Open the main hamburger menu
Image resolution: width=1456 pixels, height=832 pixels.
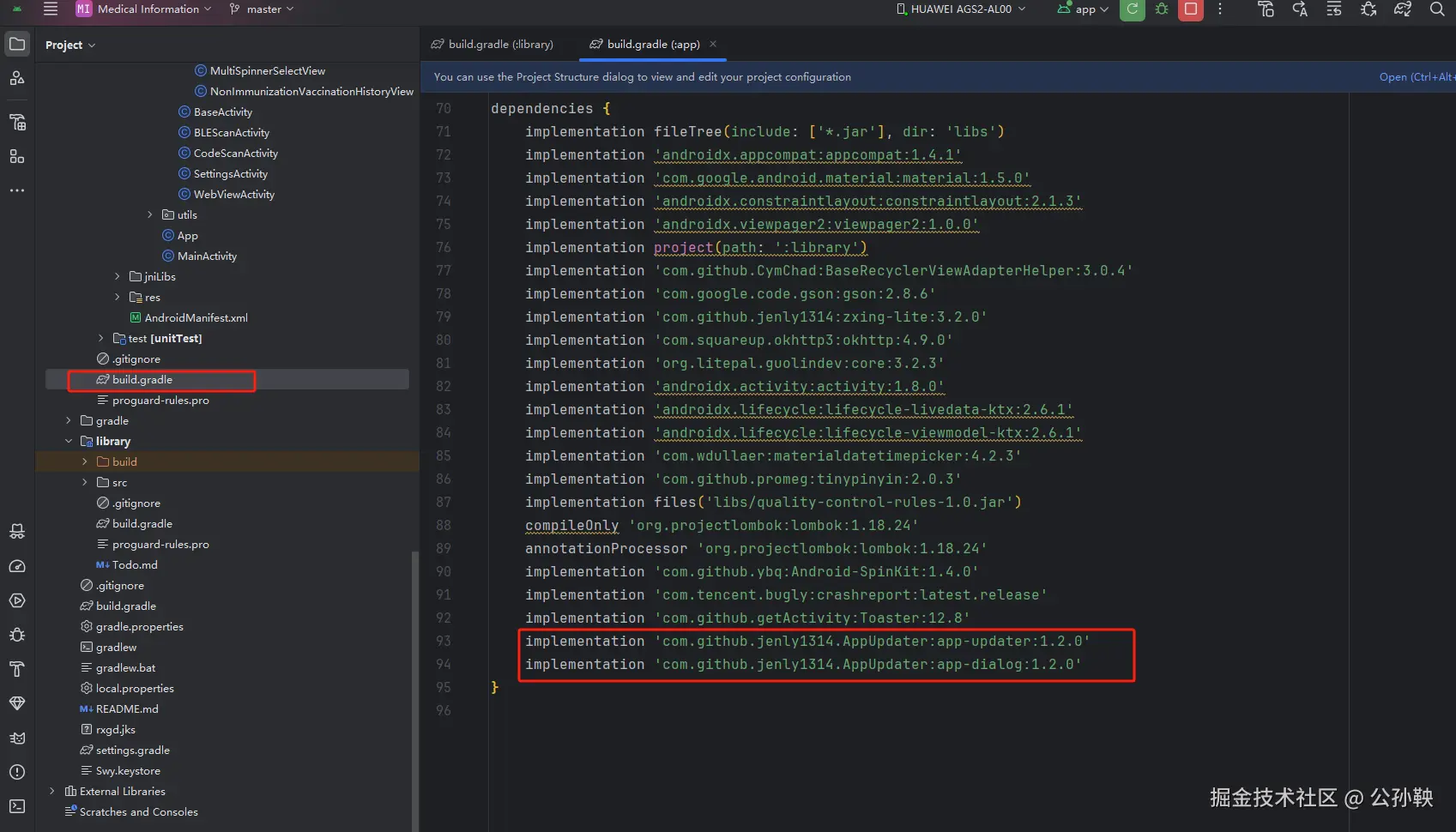(x=51, y=9)
